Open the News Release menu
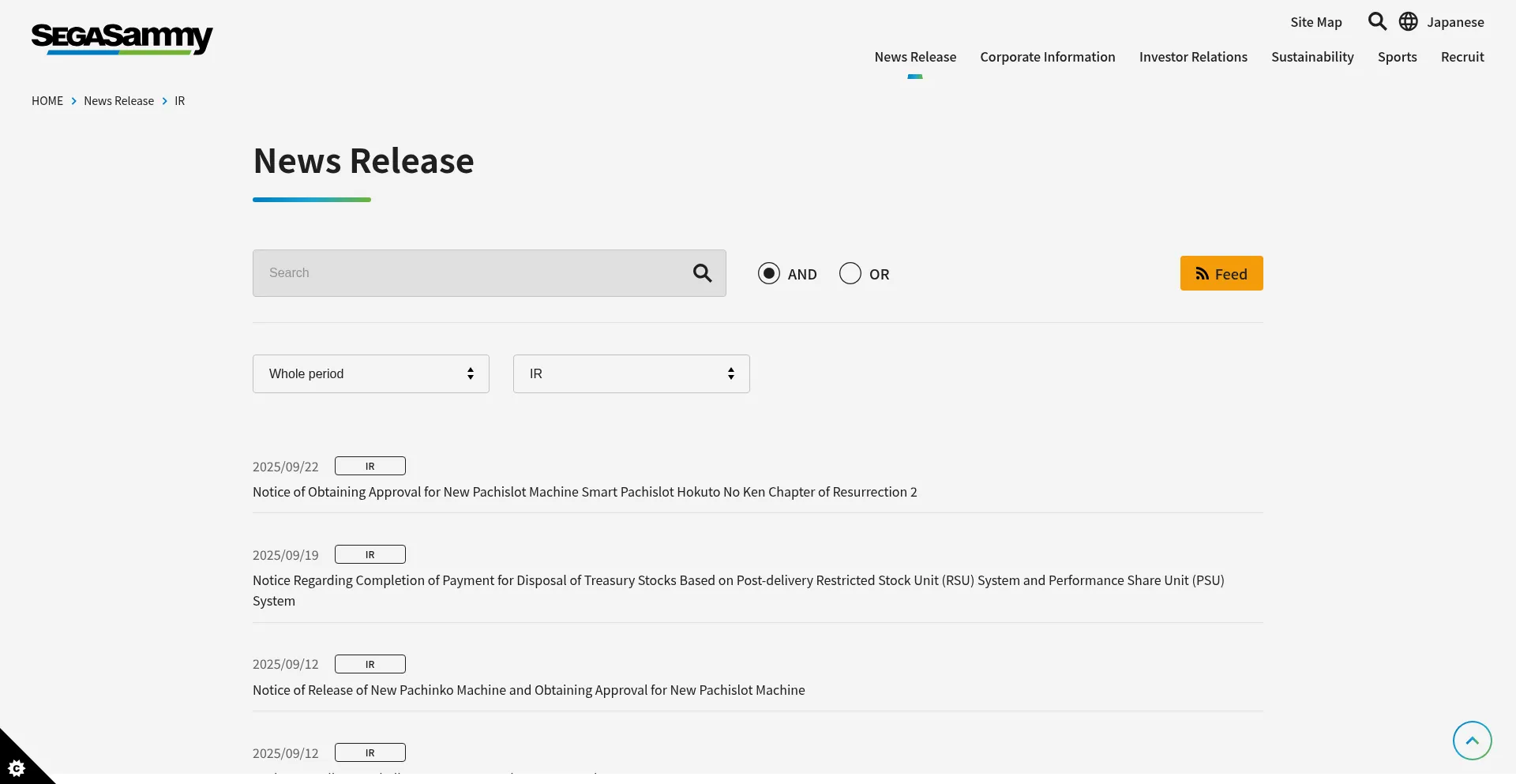 [915, 57]
